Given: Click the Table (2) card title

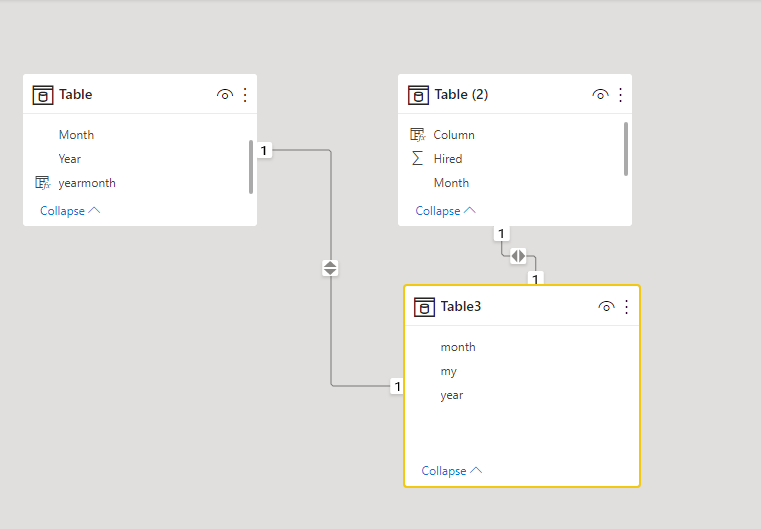Looking at the screenshot, I should tap(461, 94).
